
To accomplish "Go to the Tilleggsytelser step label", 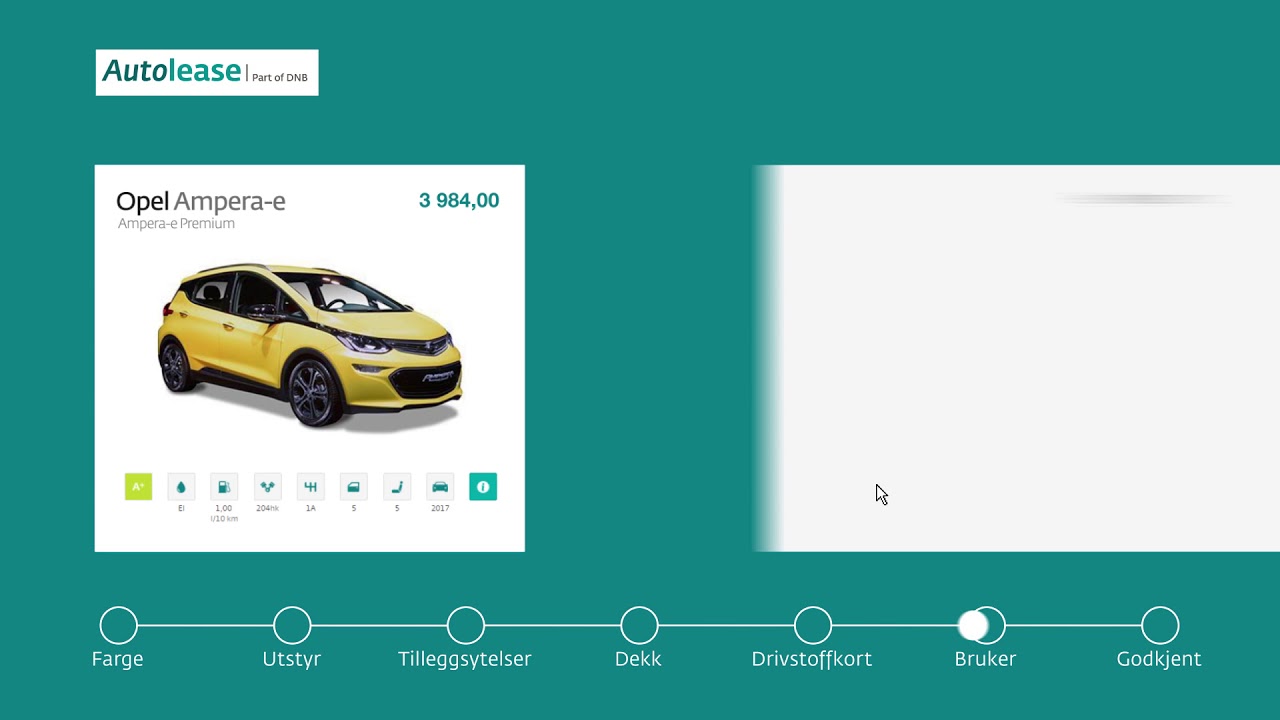I will (465, 659).
